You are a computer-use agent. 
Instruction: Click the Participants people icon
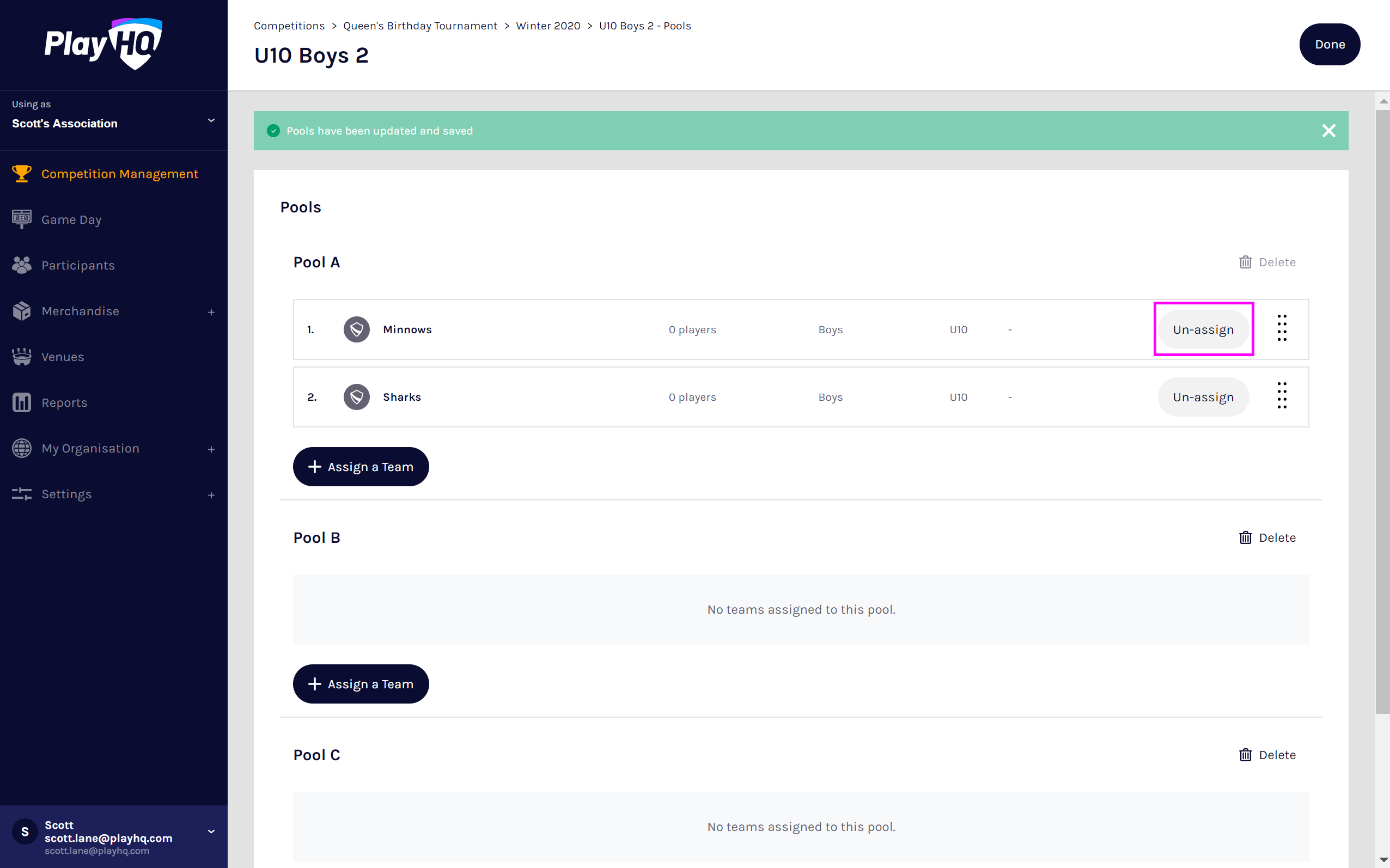pos(22,265)
